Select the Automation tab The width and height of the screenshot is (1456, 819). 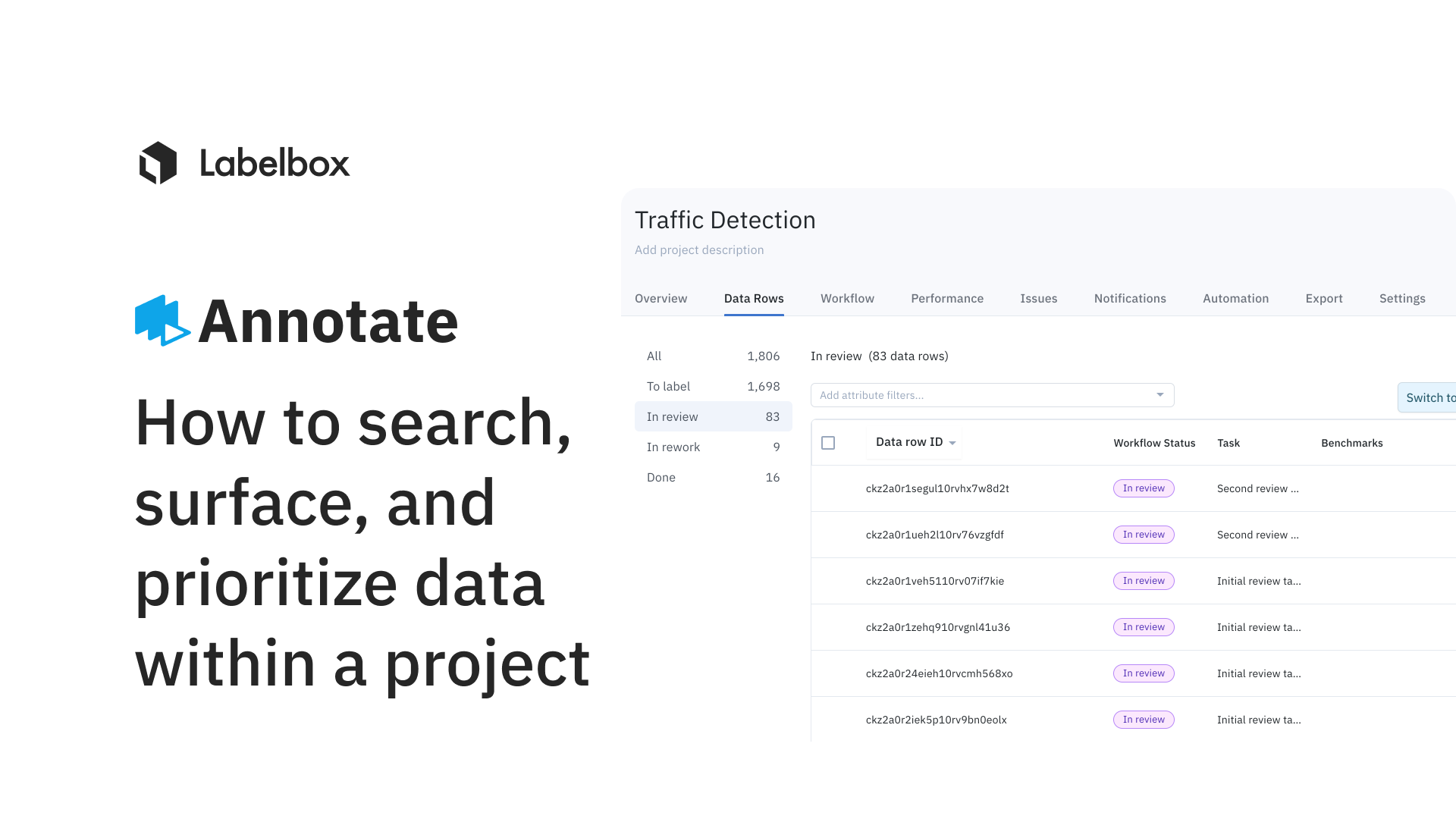tap(1235, 299)
